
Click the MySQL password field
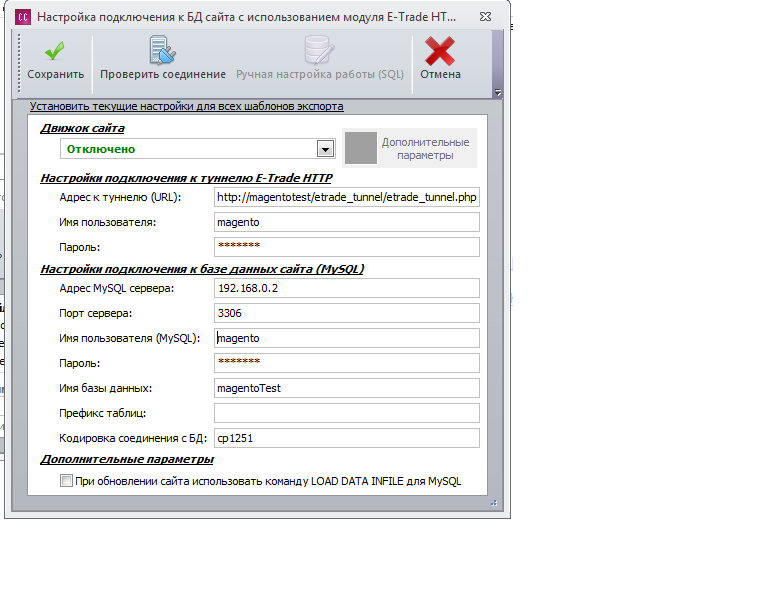347,363
